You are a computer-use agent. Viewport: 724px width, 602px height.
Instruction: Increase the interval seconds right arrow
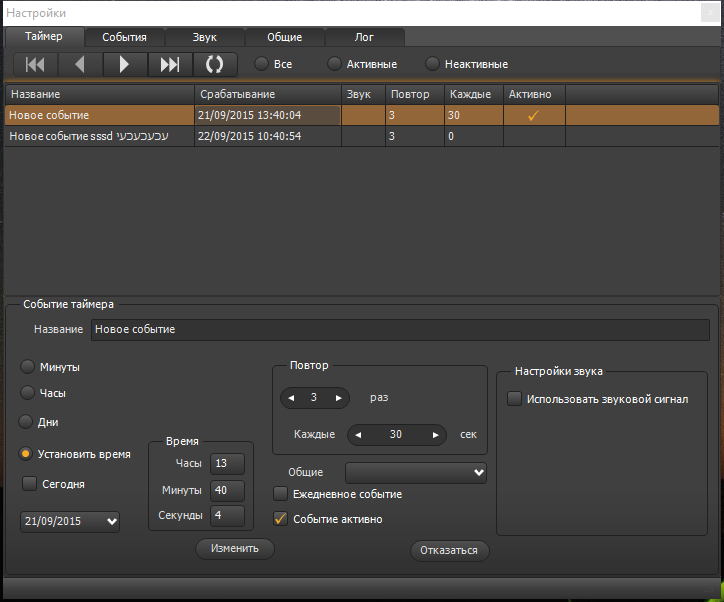pos(435,435)
